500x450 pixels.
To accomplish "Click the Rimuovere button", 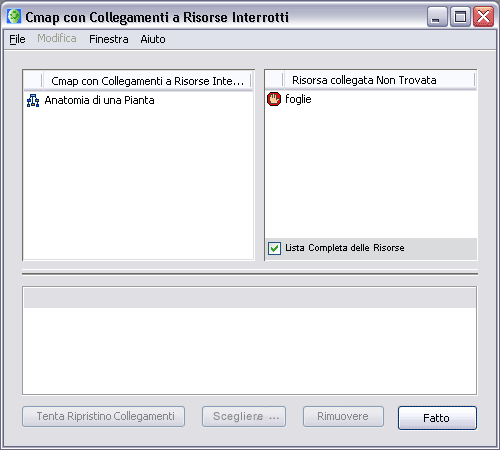I will coord(343,416).
